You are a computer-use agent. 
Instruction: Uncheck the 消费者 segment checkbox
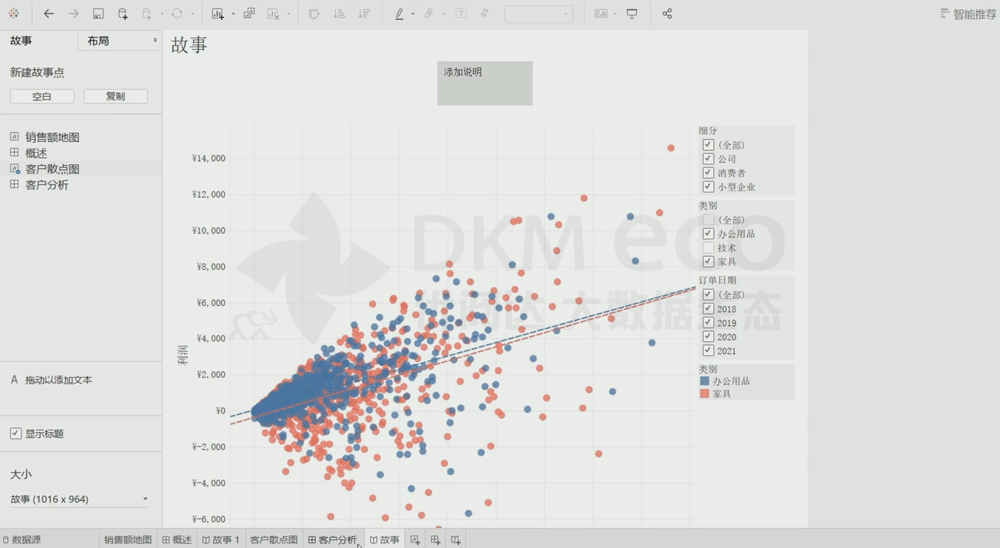pyautogui.click(x=708, y=173)
